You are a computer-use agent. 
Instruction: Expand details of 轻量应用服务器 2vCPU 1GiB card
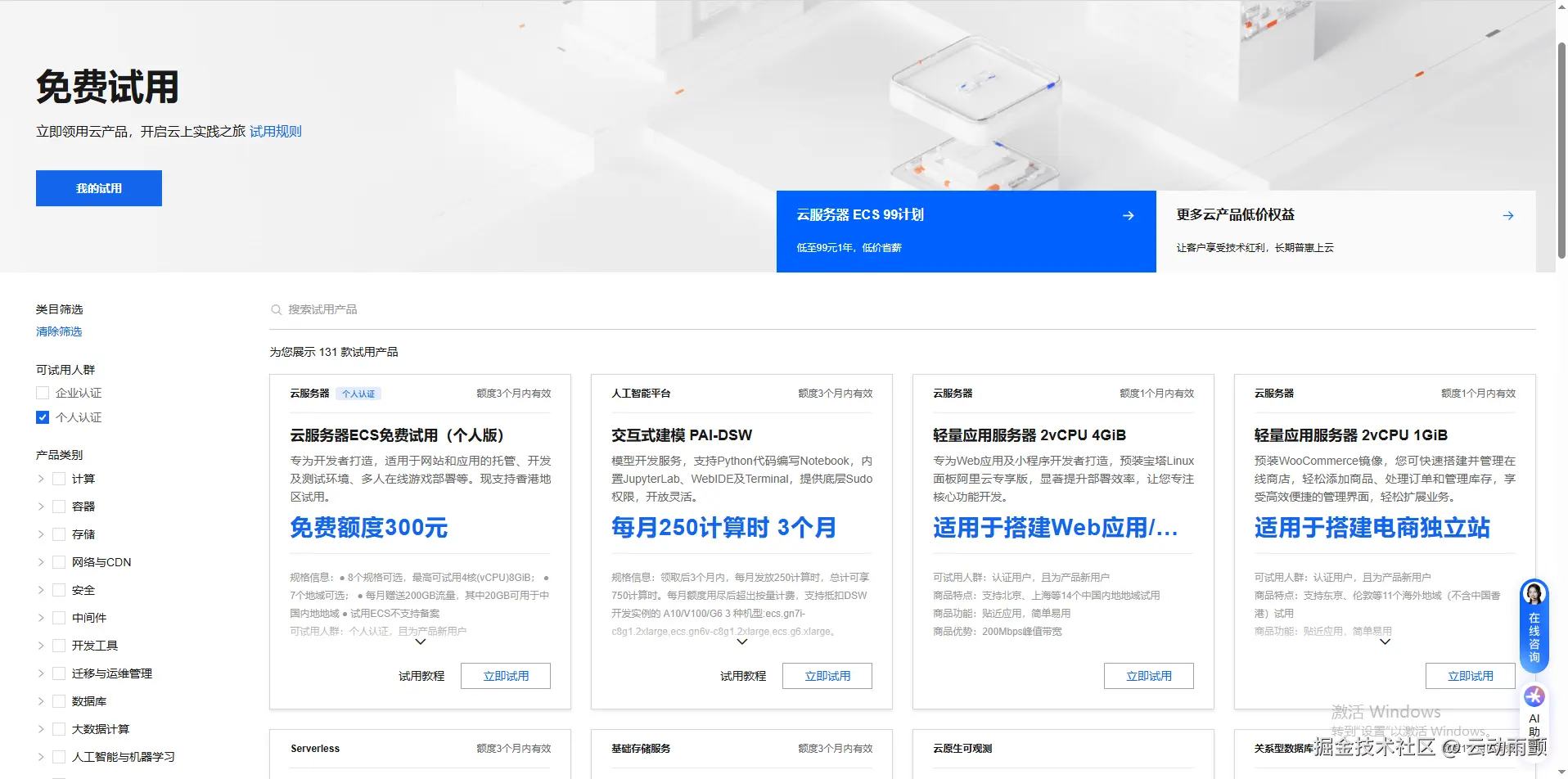click(1385, 642)
